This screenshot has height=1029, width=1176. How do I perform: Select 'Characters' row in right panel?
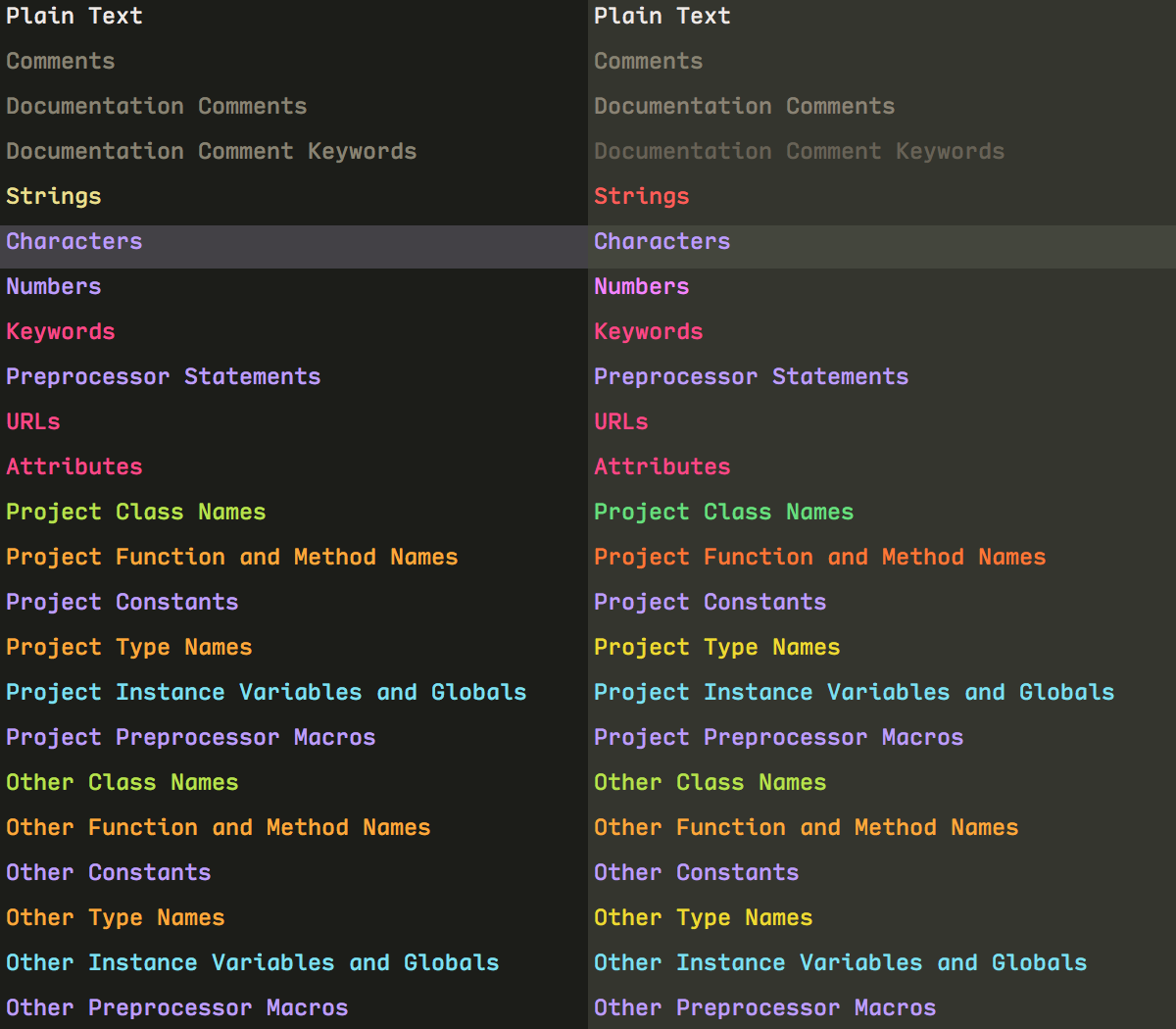(882, 247)
